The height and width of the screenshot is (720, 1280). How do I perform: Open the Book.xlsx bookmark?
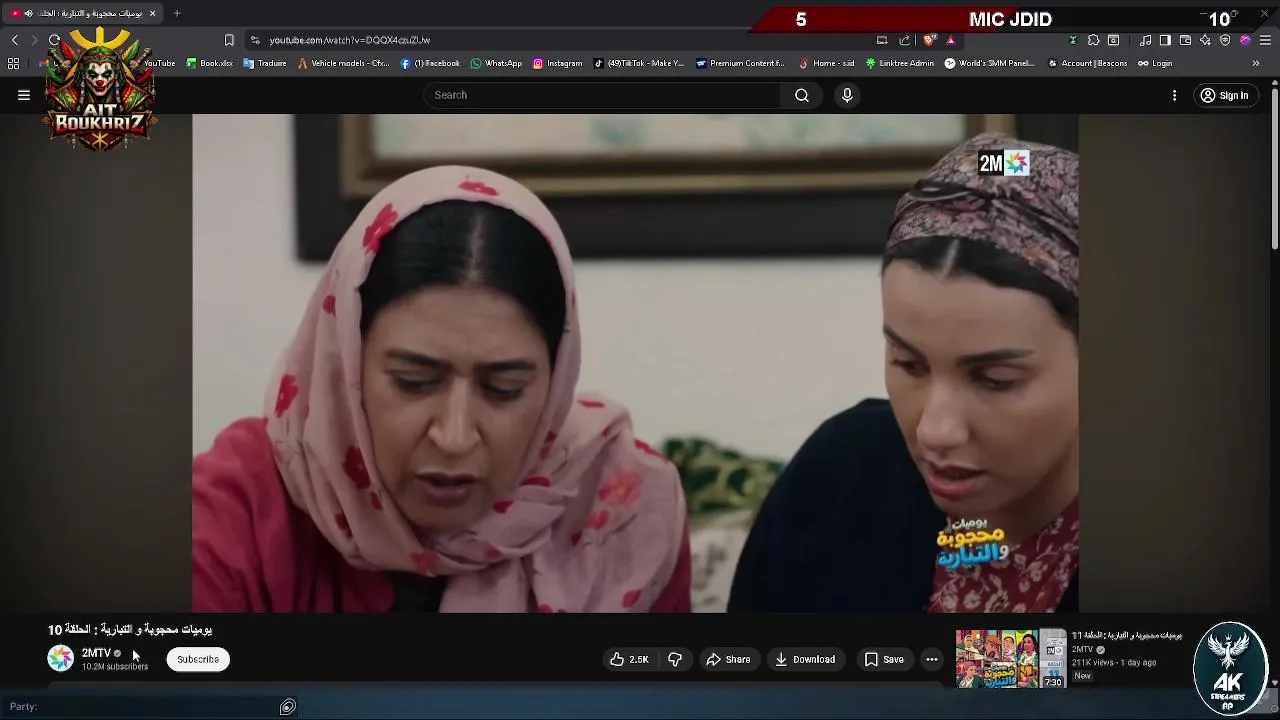[x=209, y=63]
